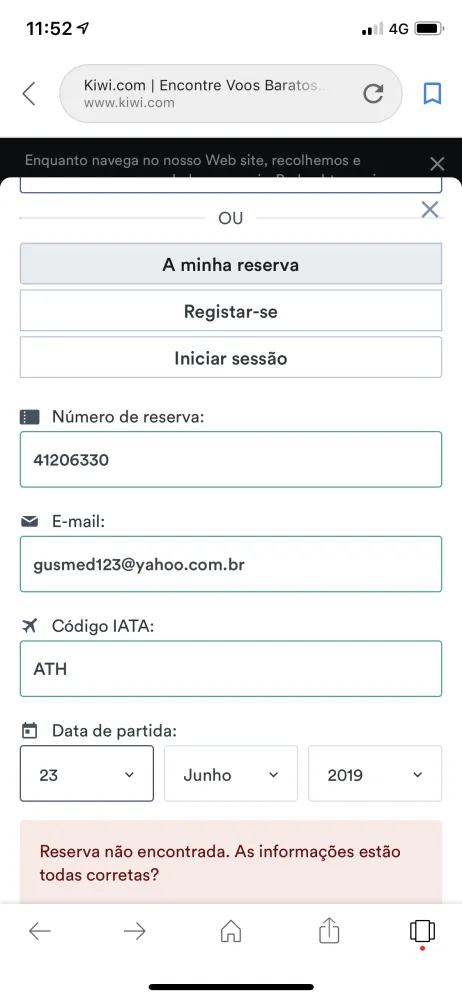Open the Iniciar sessão option
This screenshot has width=462, height=1000.
coord(231,357)
